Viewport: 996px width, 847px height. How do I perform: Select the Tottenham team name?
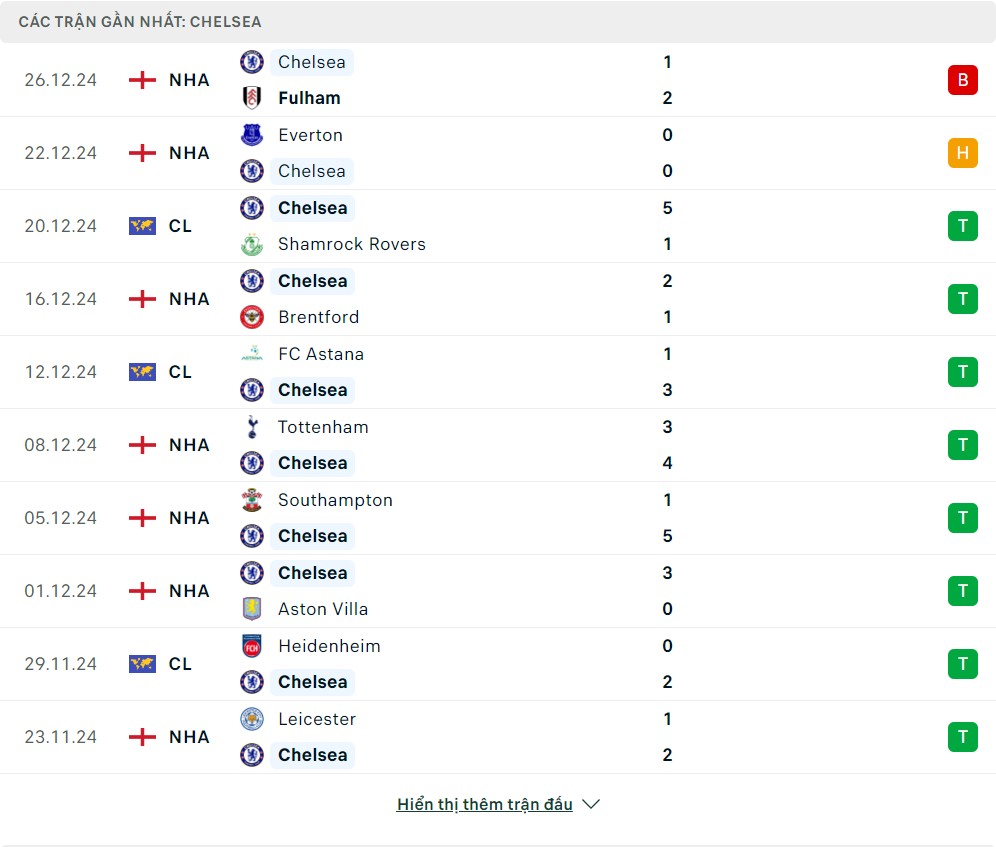tap(323, 427)
